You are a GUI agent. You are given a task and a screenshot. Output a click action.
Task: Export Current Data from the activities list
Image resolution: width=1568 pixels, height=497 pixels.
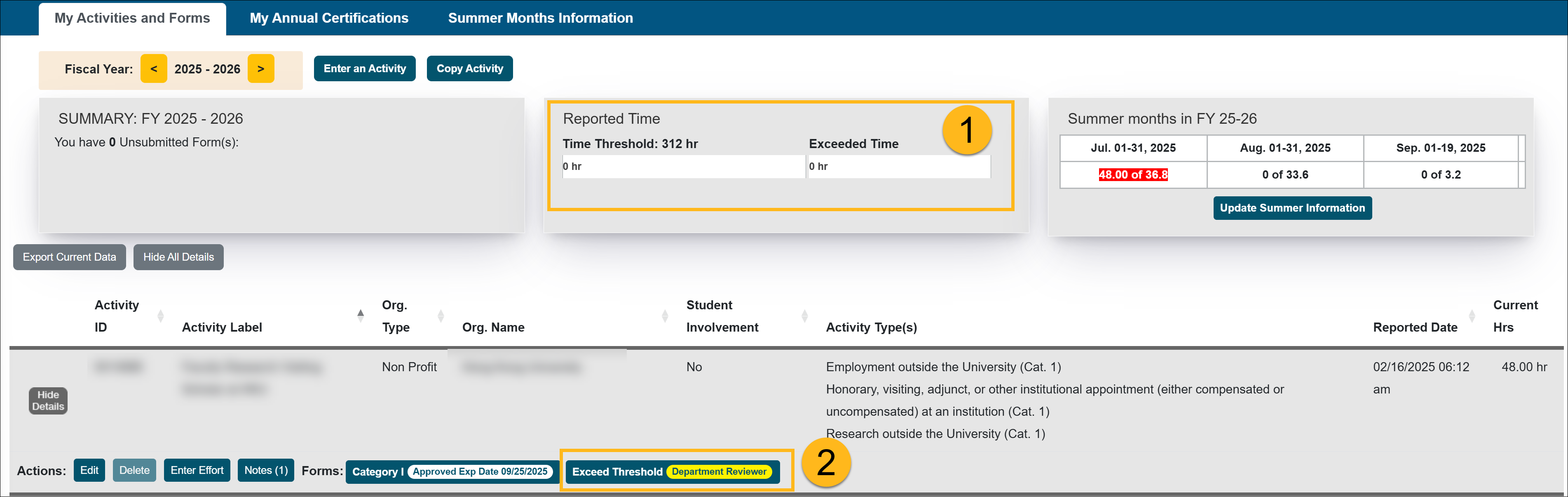coord(69,257)
